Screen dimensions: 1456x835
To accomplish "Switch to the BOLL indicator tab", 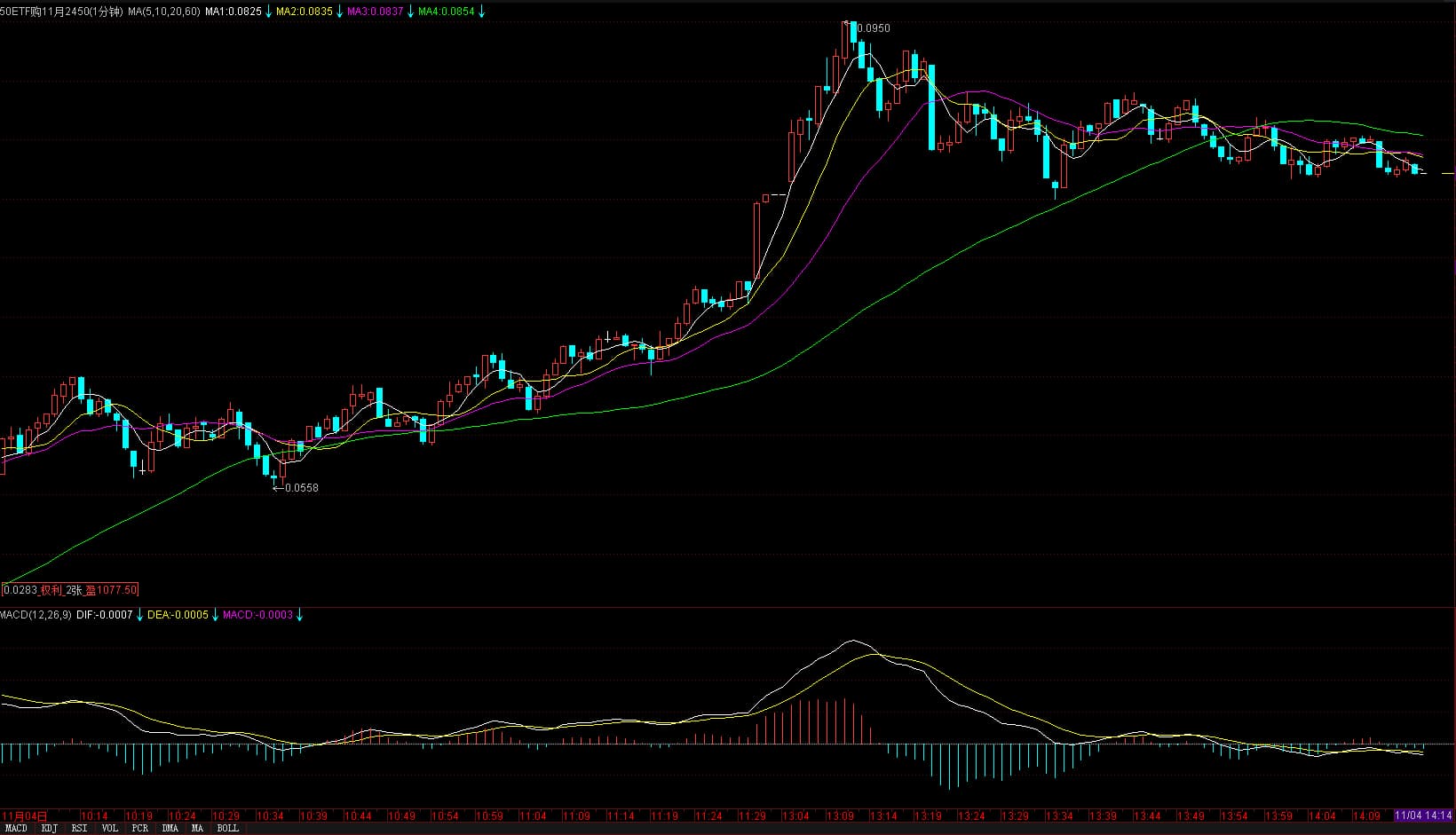I will tap(228, 828).
